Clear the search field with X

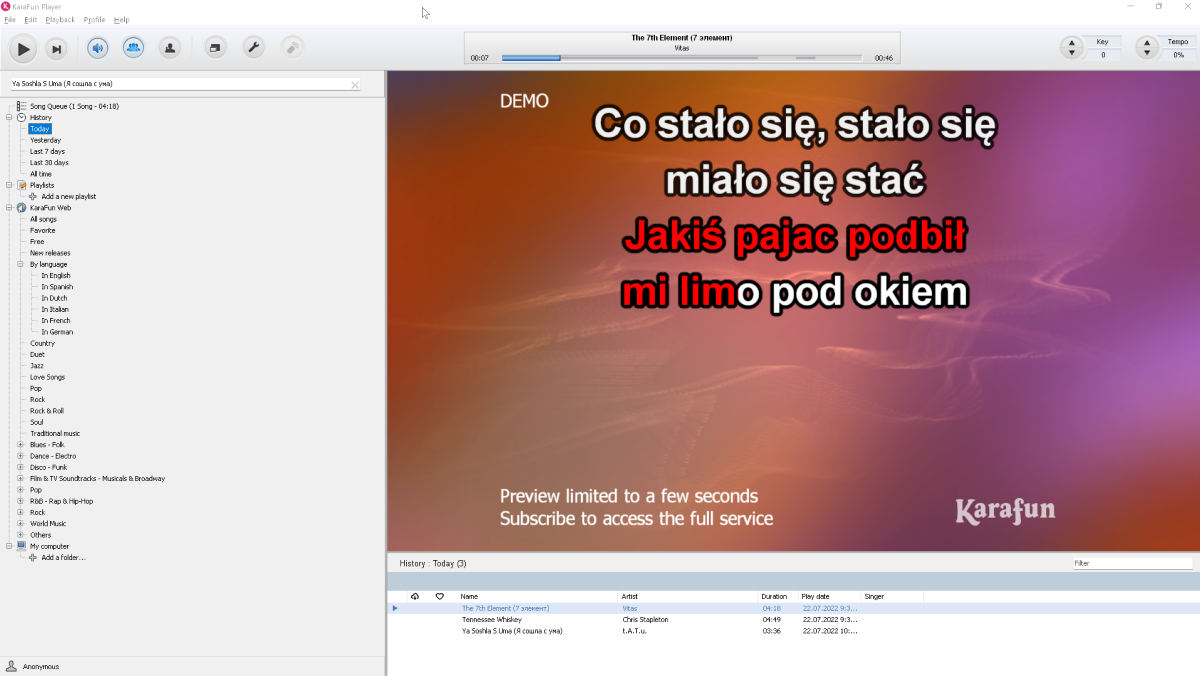click(x=354, y=85)
